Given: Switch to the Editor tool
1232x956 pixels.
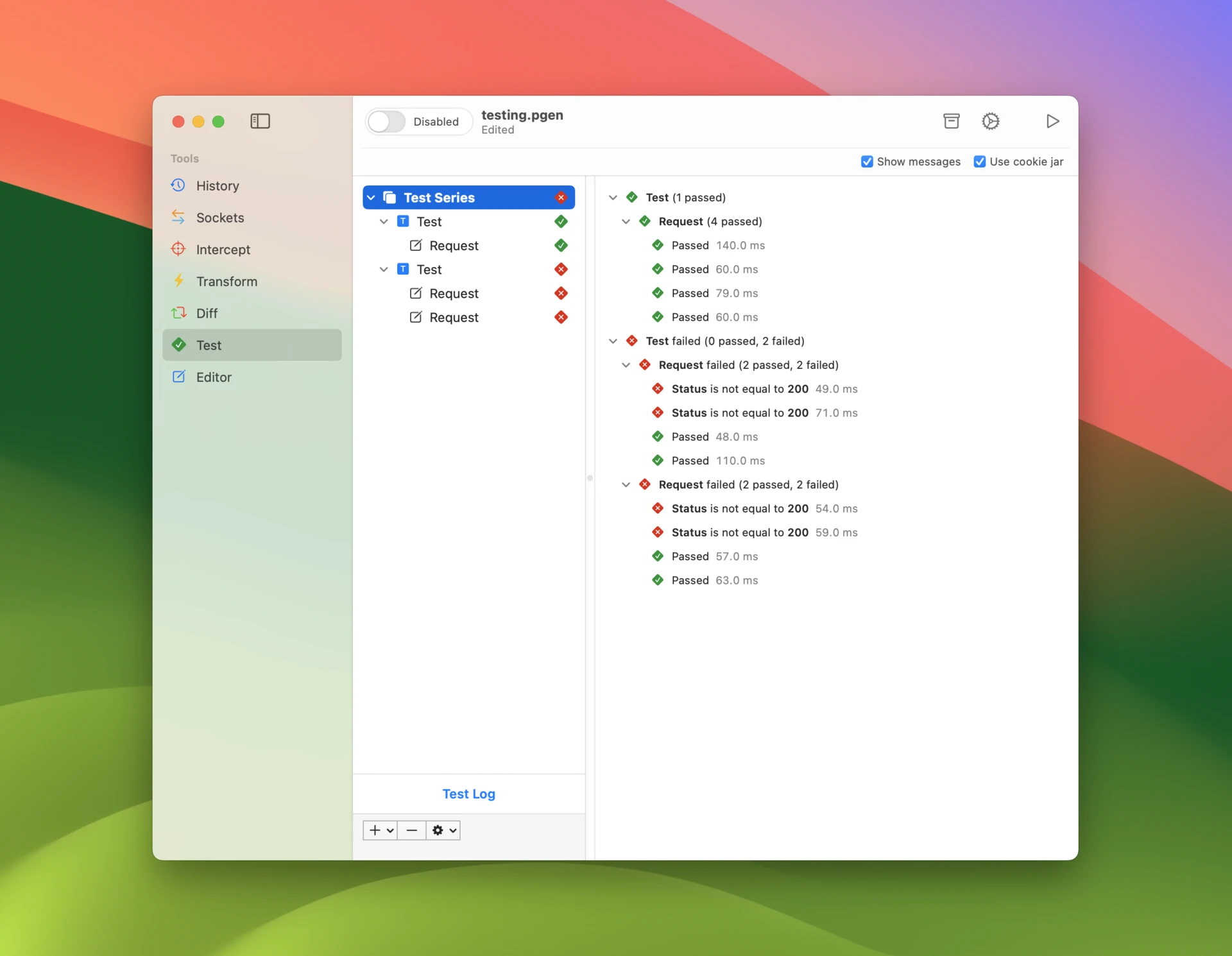Looking at the screenshot, I should pos(213,377).
